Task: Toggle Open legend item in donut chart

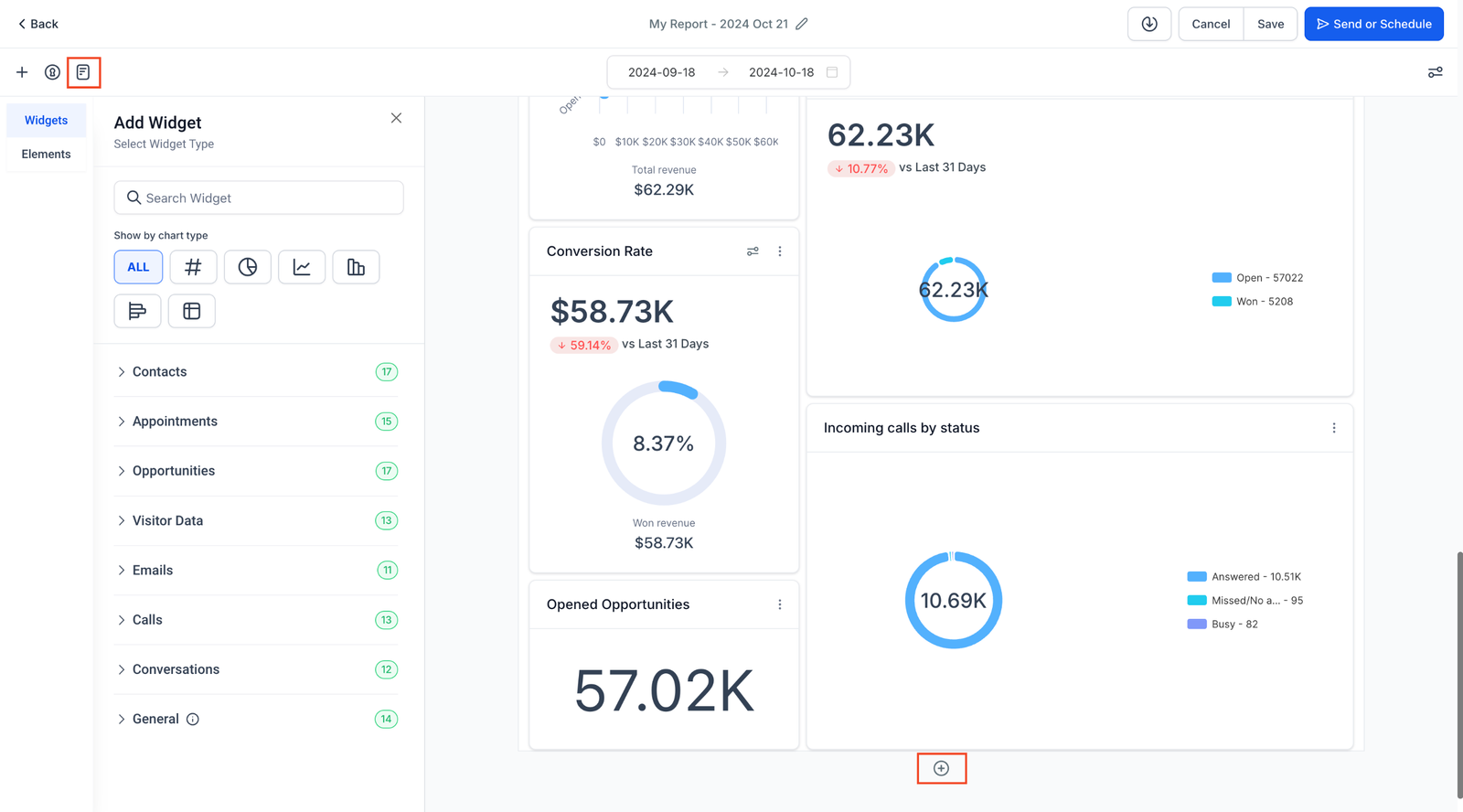Action: click(1257, 278)
